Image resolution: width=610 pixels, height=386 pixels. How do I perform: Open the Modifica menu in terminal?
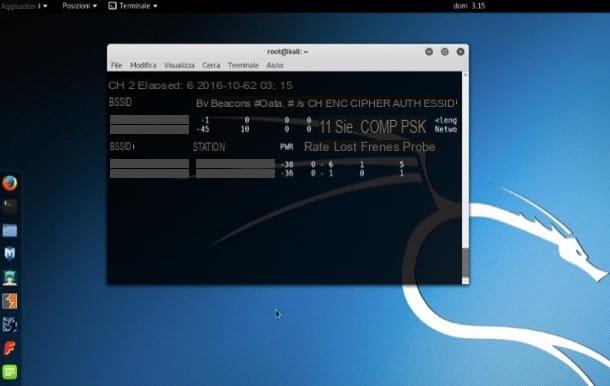[143, 65]
